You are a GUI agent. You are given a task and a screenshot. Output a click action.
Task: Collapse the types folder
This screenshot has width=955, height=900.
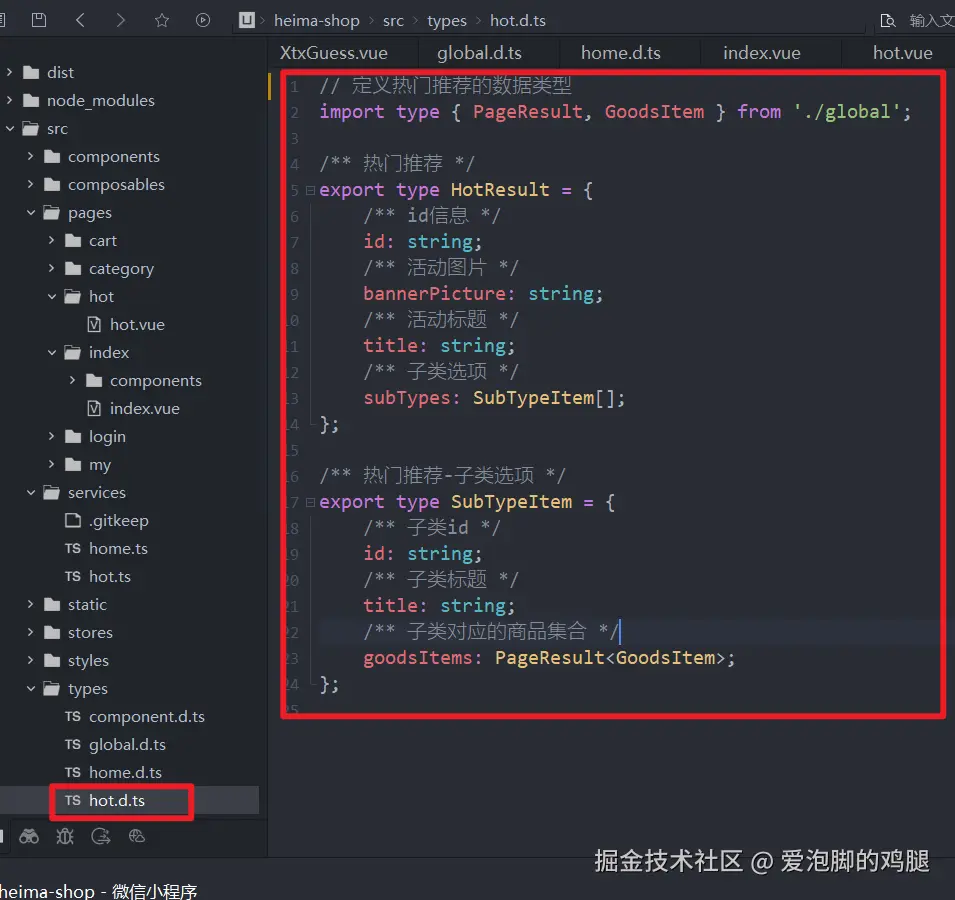tap(30, 689)
